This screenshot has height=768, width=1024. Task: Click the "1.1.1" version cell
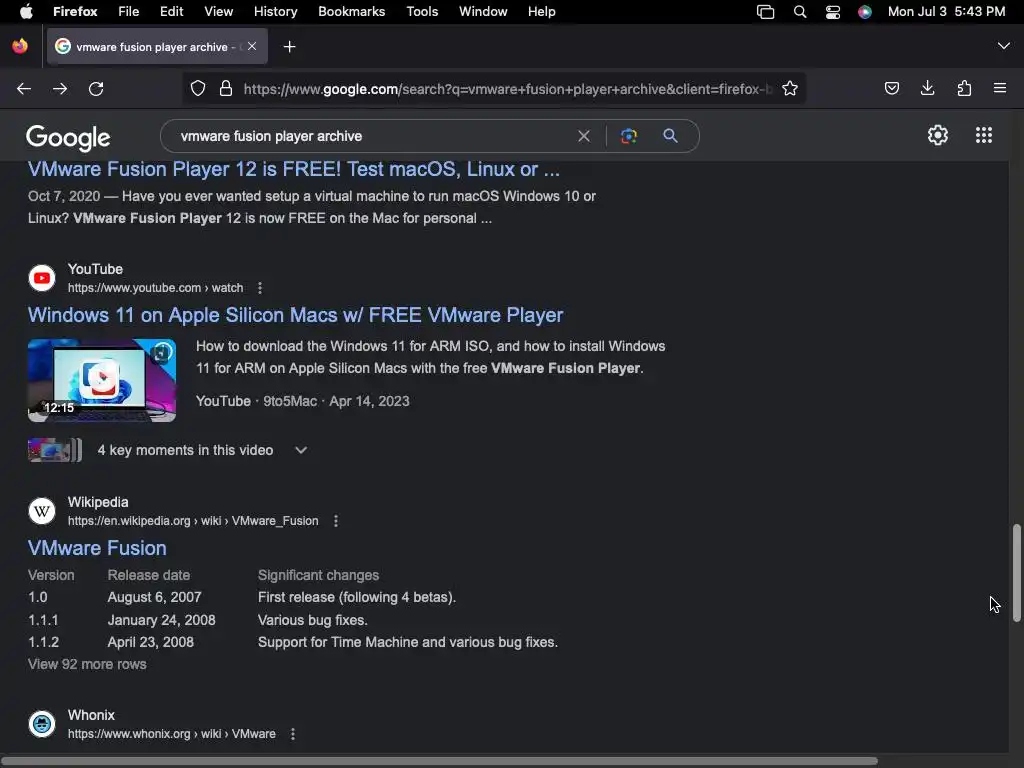coord(43,620)
